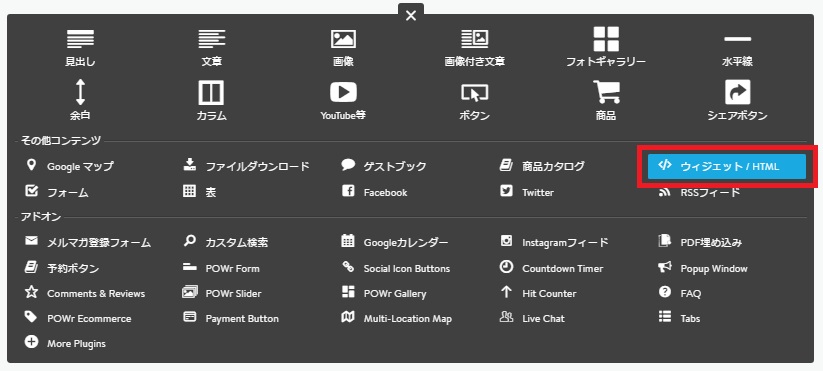Image resolution: width=823 pixels, height=371 pixels.
Task: Add the Tabs add-on
Action: (679, 318)
